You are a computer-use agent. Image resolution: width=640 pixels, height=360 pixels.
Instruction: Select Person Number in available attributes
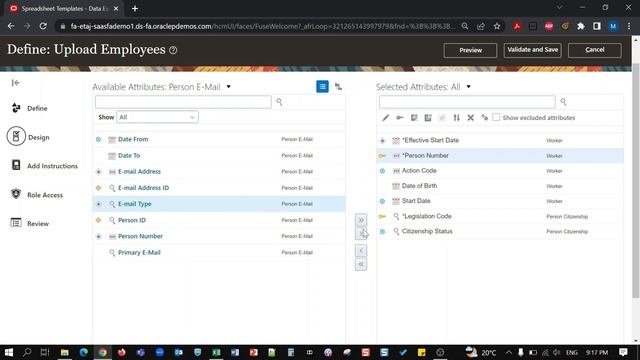(219, 236)
